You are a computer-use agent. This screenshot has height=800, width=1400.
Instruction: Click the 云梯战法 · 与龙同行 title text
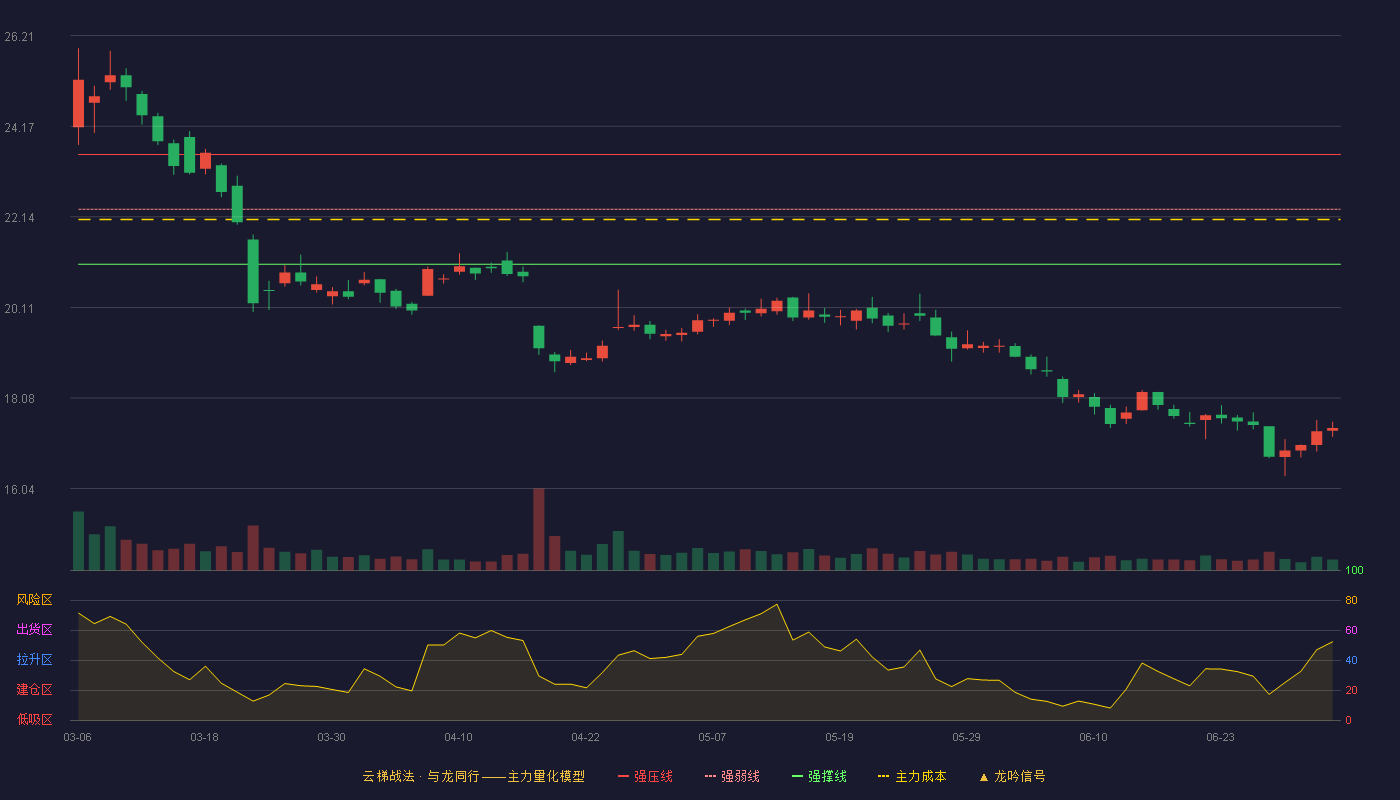tap(420, 776)
